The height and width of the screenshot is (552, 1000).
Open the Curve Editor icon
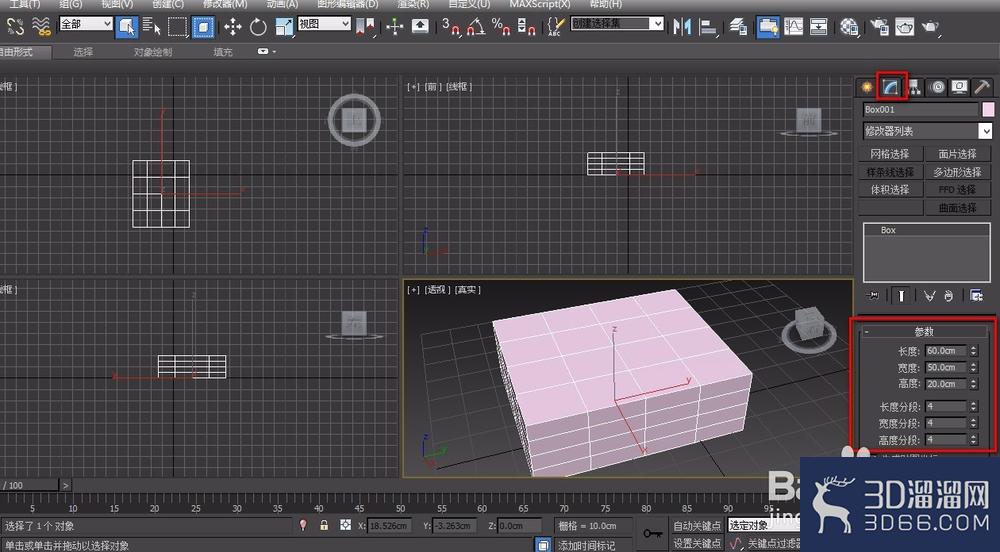pos(793,27)
